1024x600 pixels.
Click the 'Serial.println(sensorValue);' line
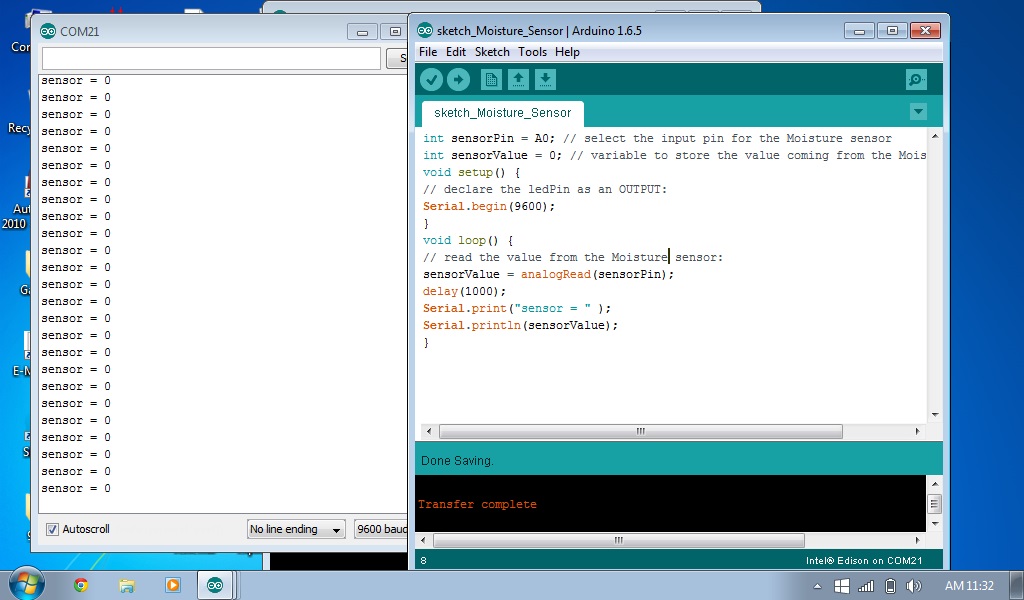(520, 325)
